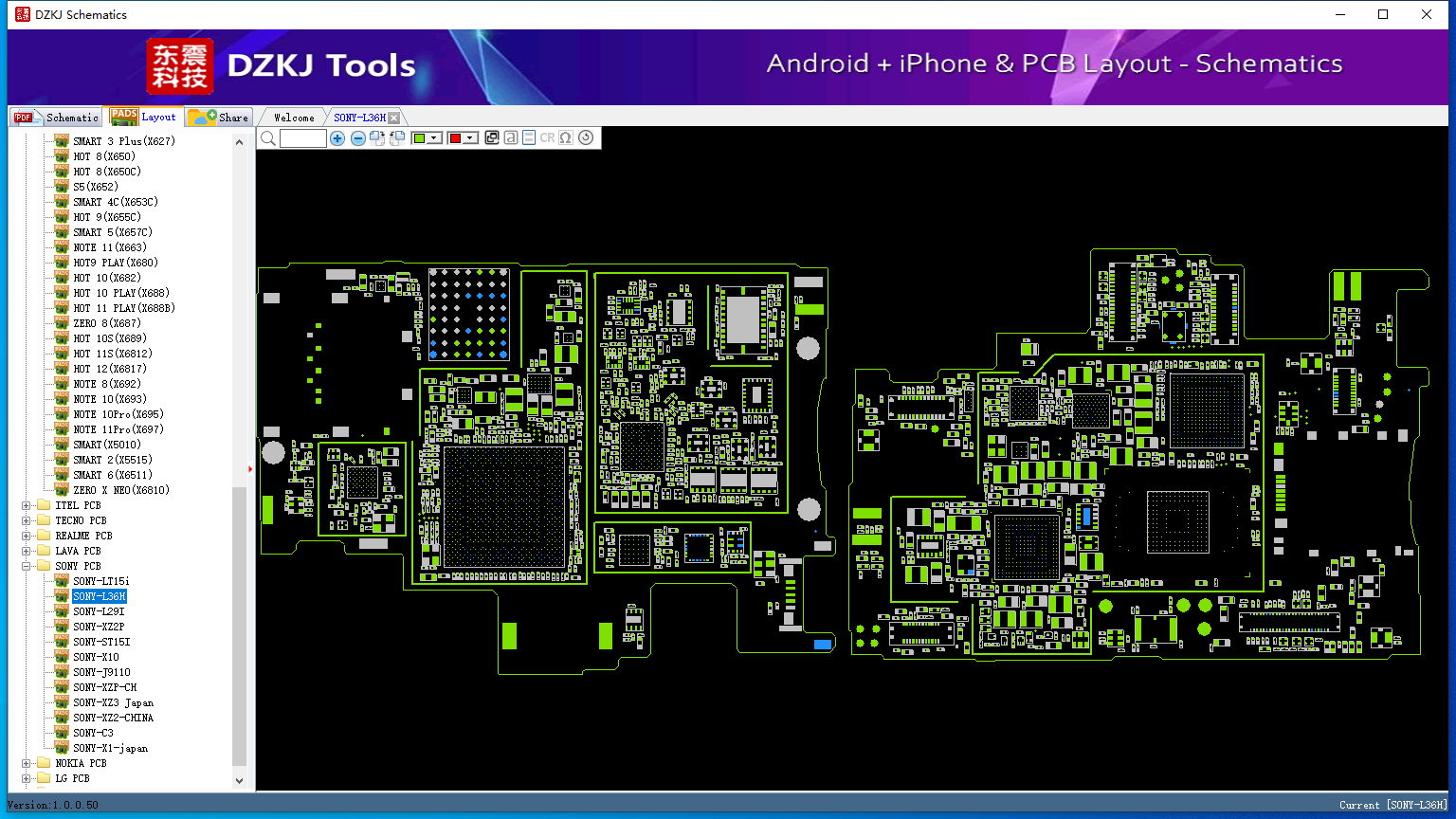
Task: Zoom in with the plus button
Action: pyautogui.click(x=337, y=138)
